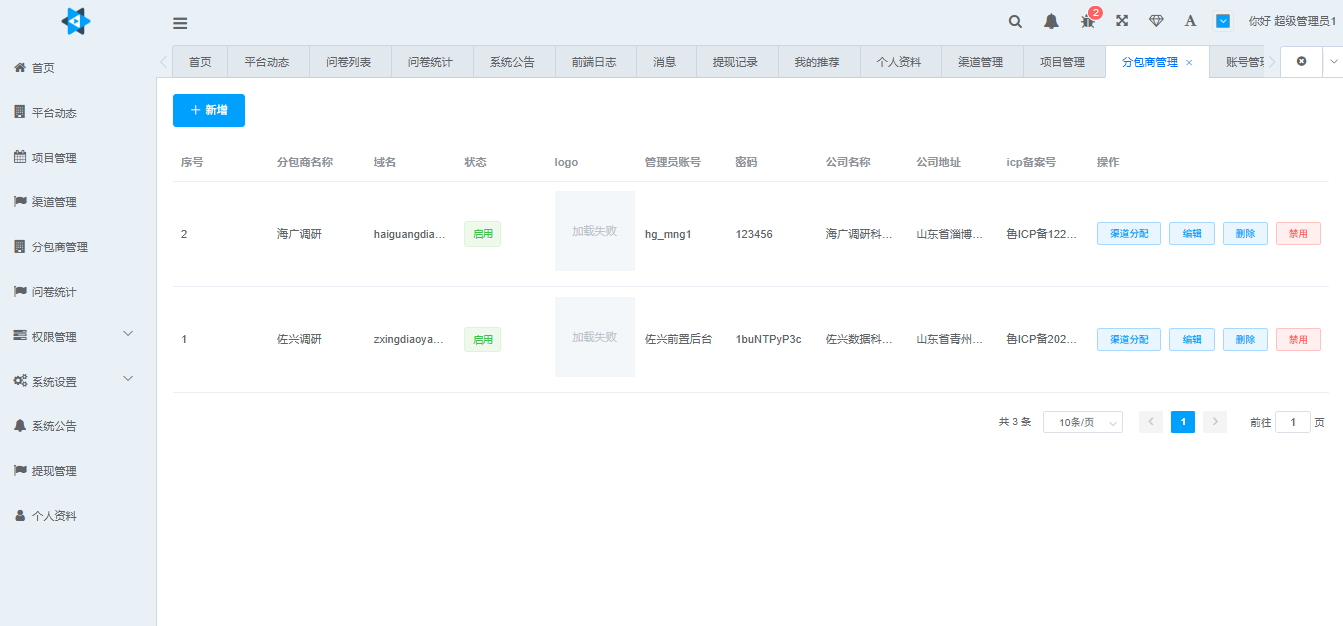Open notifications via the bell icon
The width and height of the screenshot is (1343, 626).
pos(1051,21)
